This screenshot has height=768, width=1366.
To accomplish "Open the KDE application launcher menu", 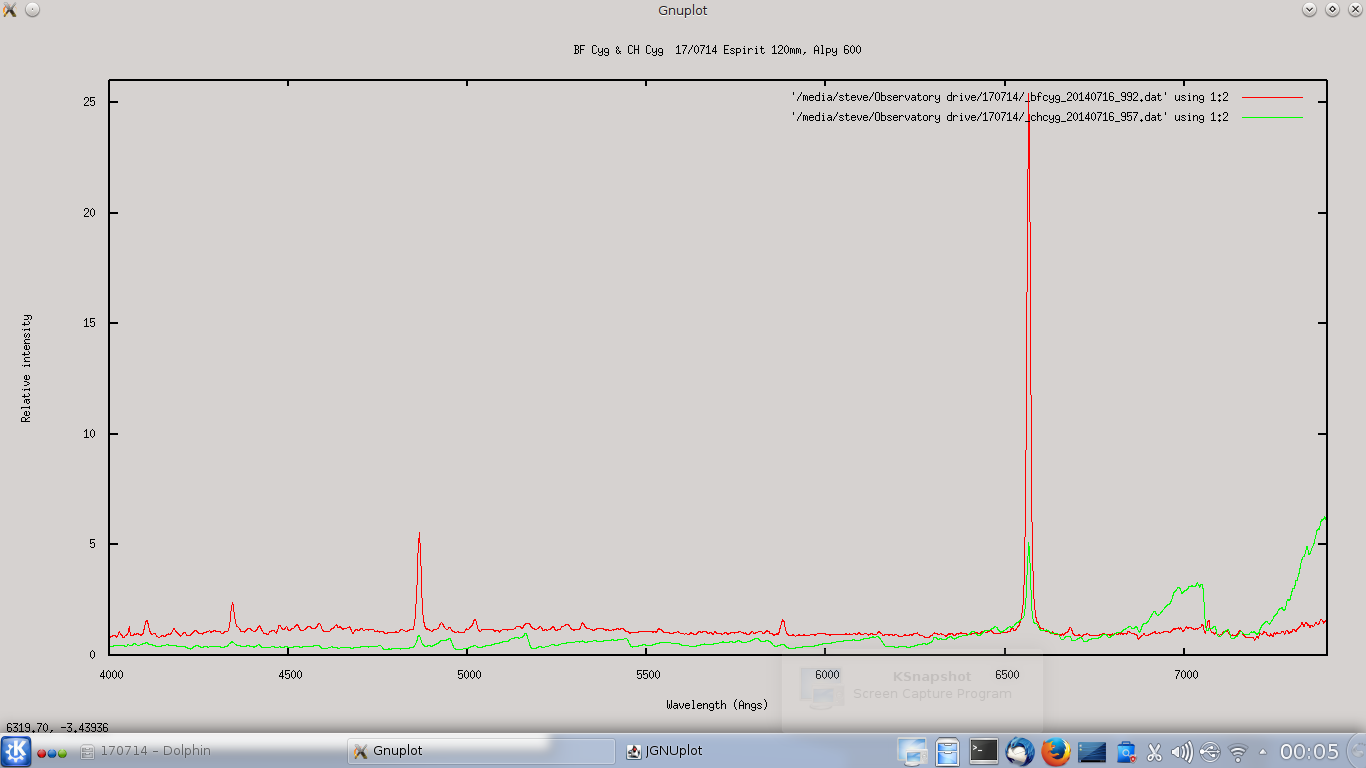I will click(x=16, y=751).
